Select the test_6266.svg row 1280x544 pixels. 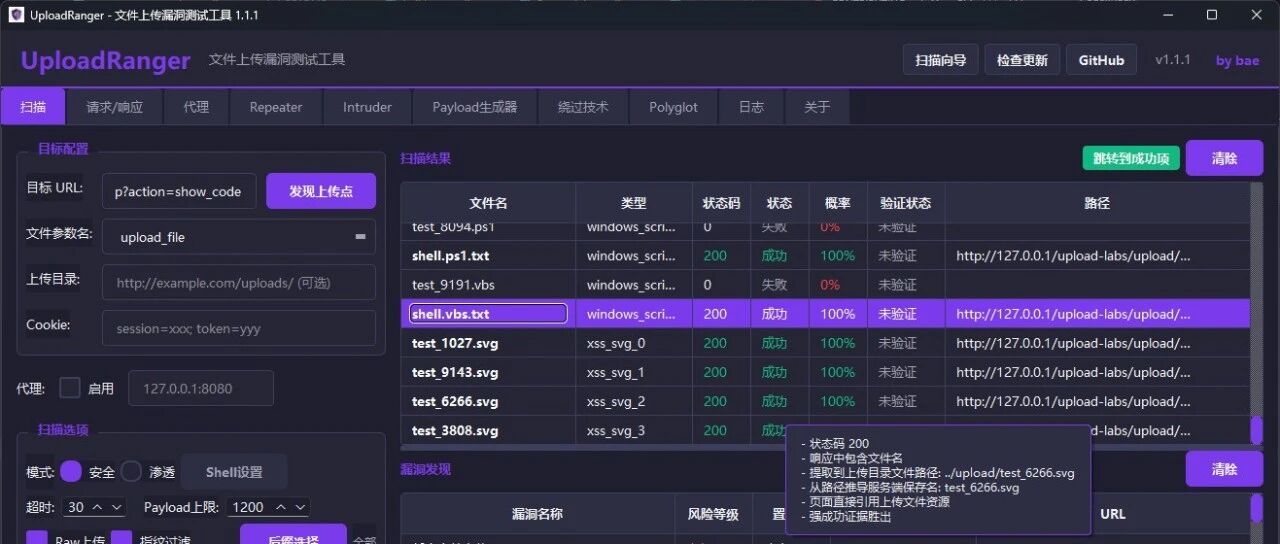[825, 401]
